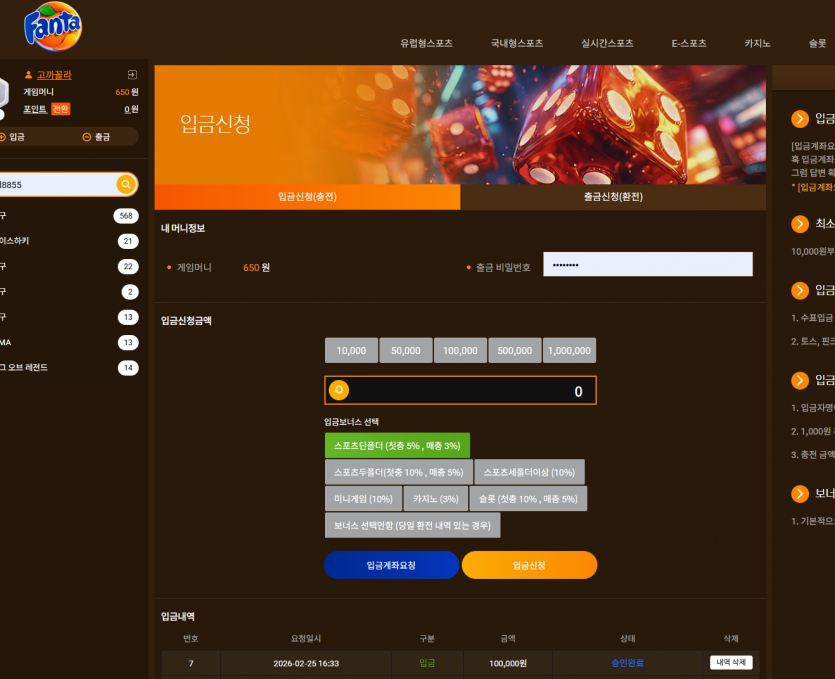Open 아이스하키 category with 21 count
This screenshot has height=679, width=835.
(69, 241)
